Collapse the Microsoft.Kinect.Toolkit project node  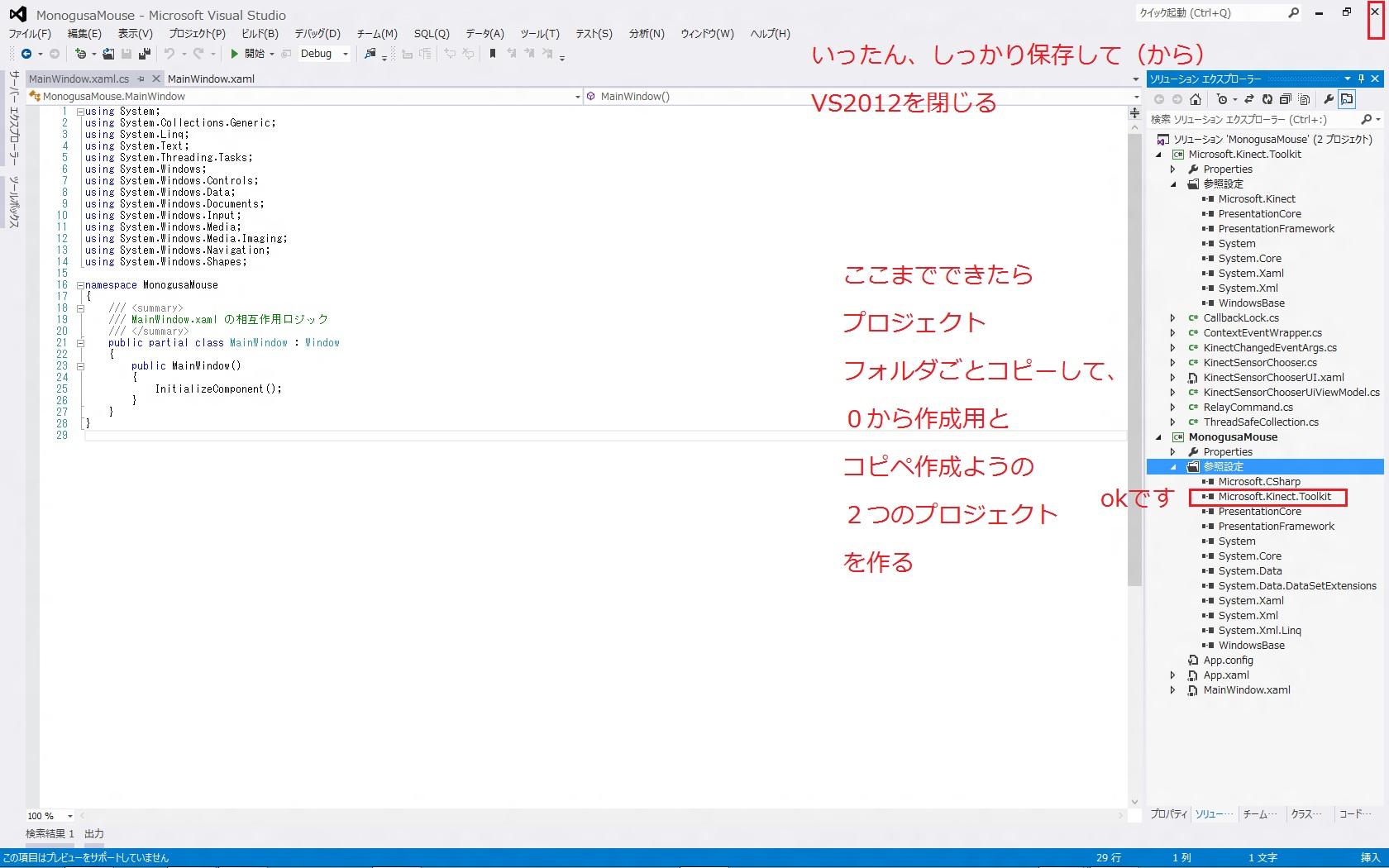coord(1158,155)
